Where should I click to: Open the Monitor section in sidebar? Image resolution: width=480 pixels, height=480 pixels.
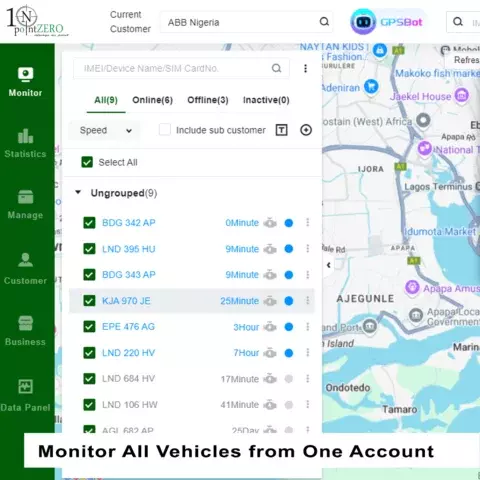pos(26,82)
